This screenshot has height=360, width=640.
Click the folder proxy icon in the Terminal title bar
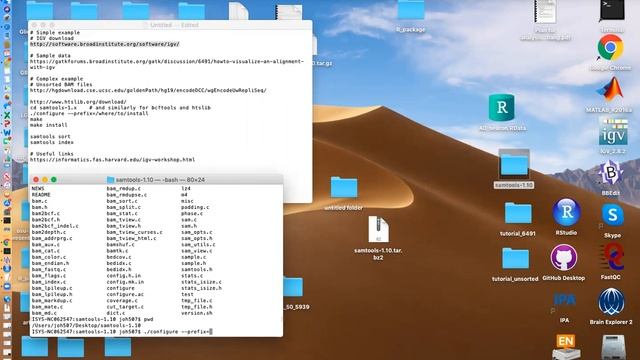[x=110, y=180]
